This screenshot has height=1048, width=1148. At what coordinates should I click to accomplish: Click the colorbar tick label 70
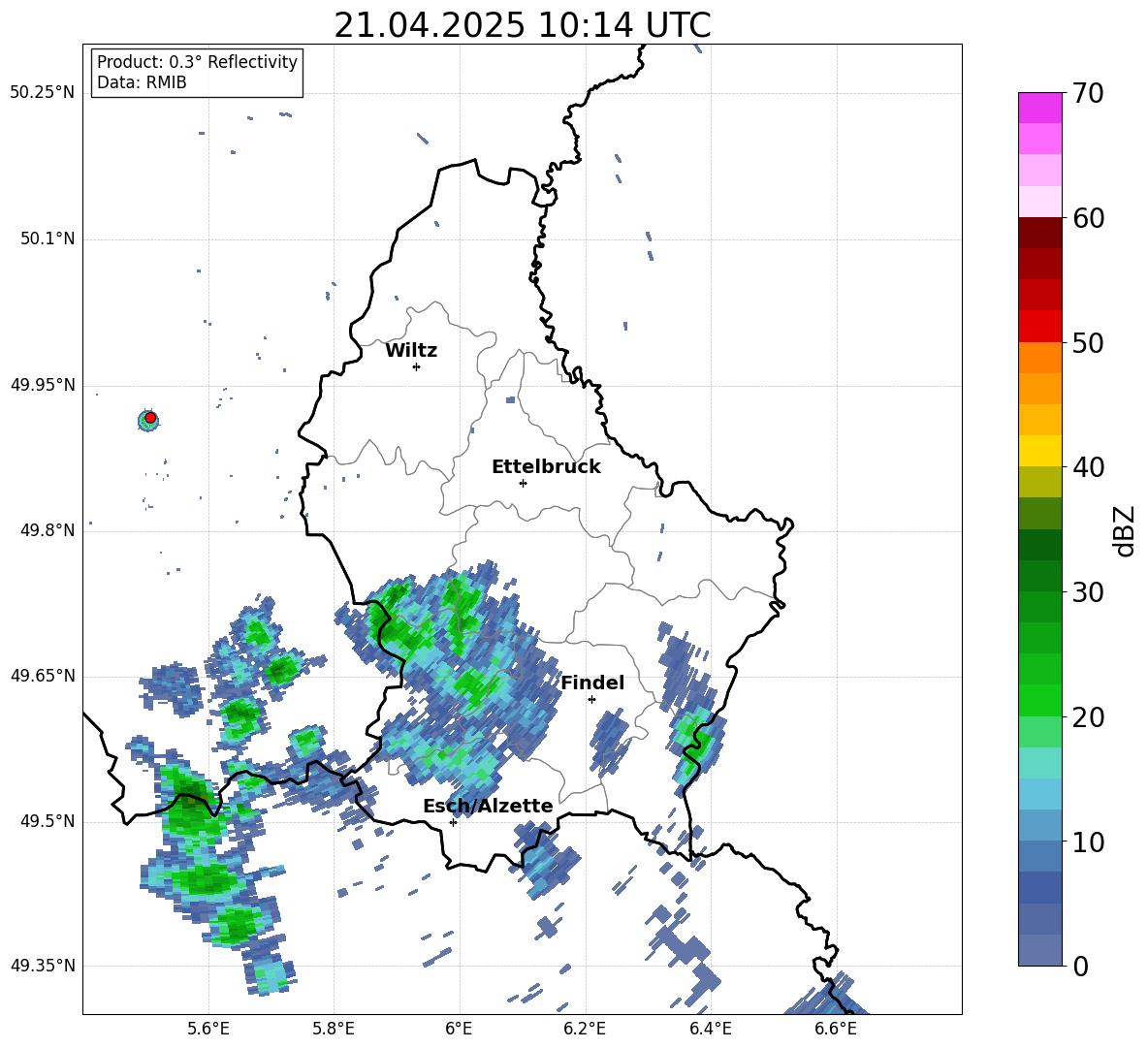pos(1088,94)
